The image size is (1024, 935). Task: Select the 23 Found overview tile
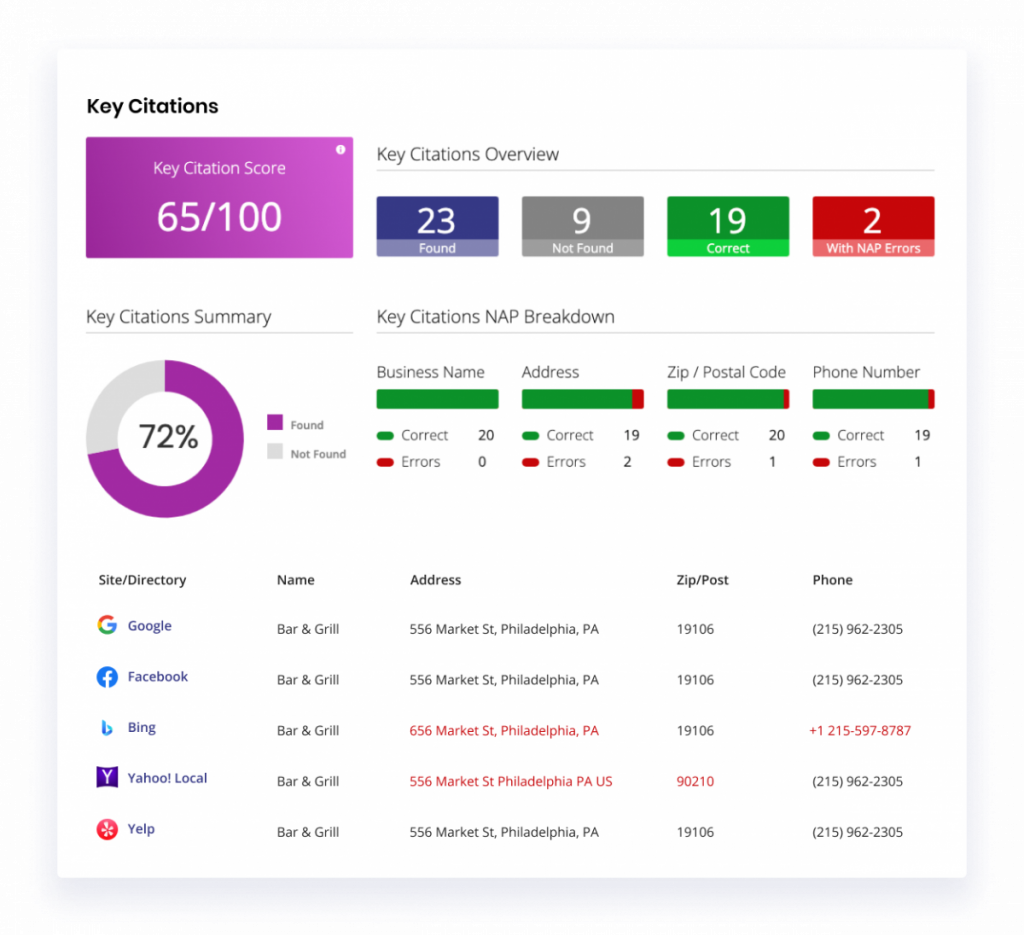pos(438,227)
